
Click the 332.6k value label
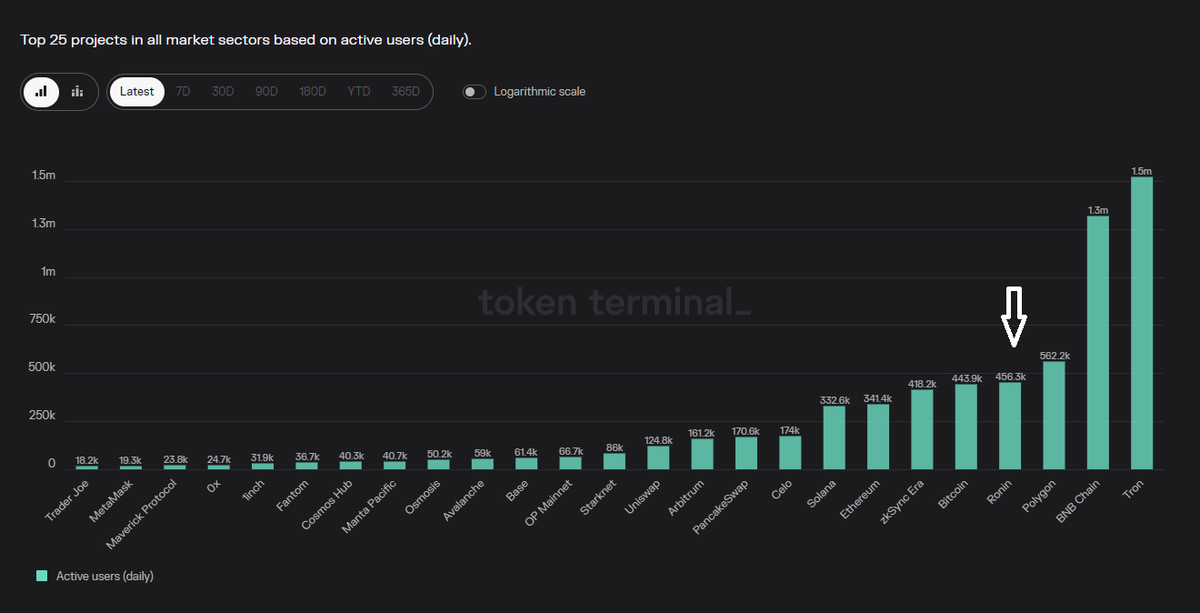tap(834, 400)
